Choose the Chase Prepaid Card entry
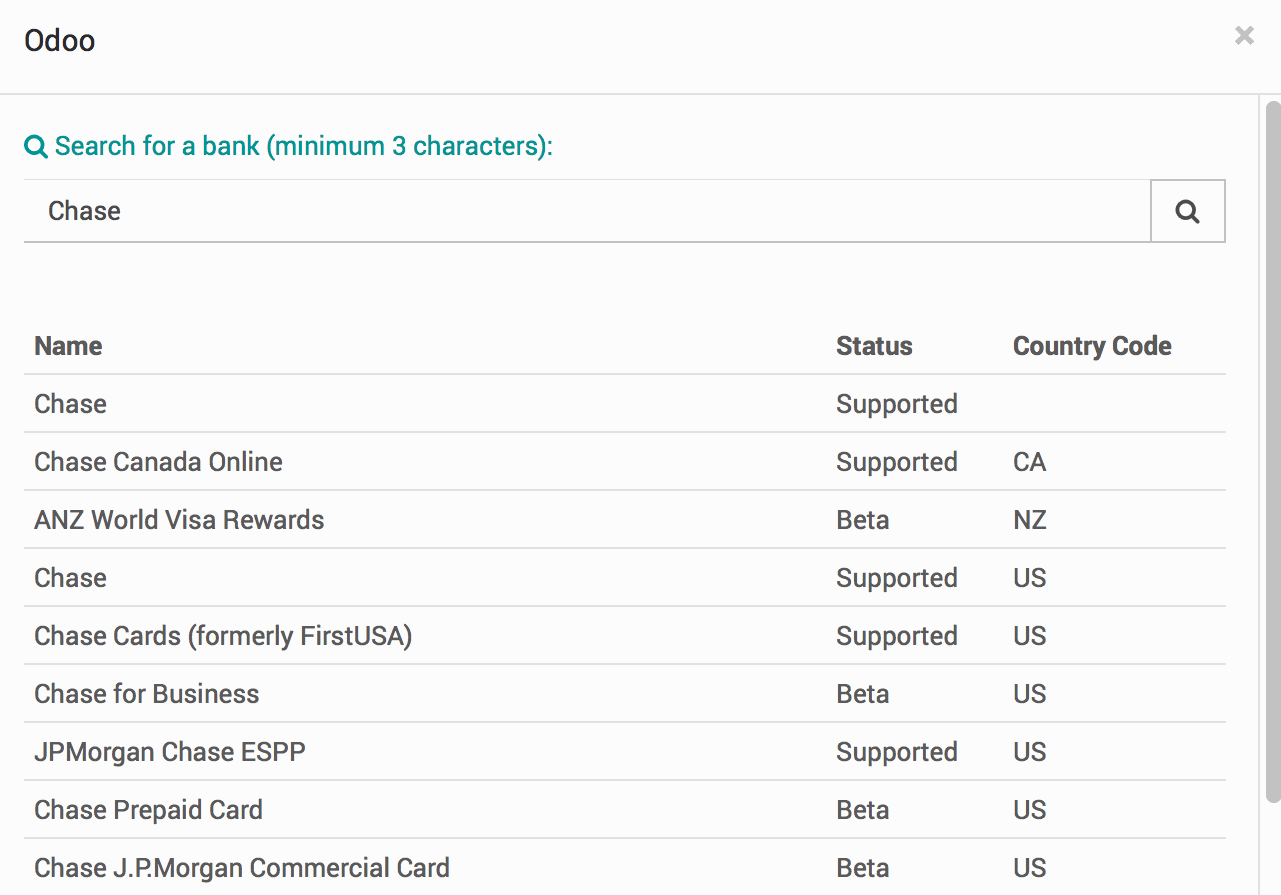This screenshot has width=1281, height=895. pos(625,810)
